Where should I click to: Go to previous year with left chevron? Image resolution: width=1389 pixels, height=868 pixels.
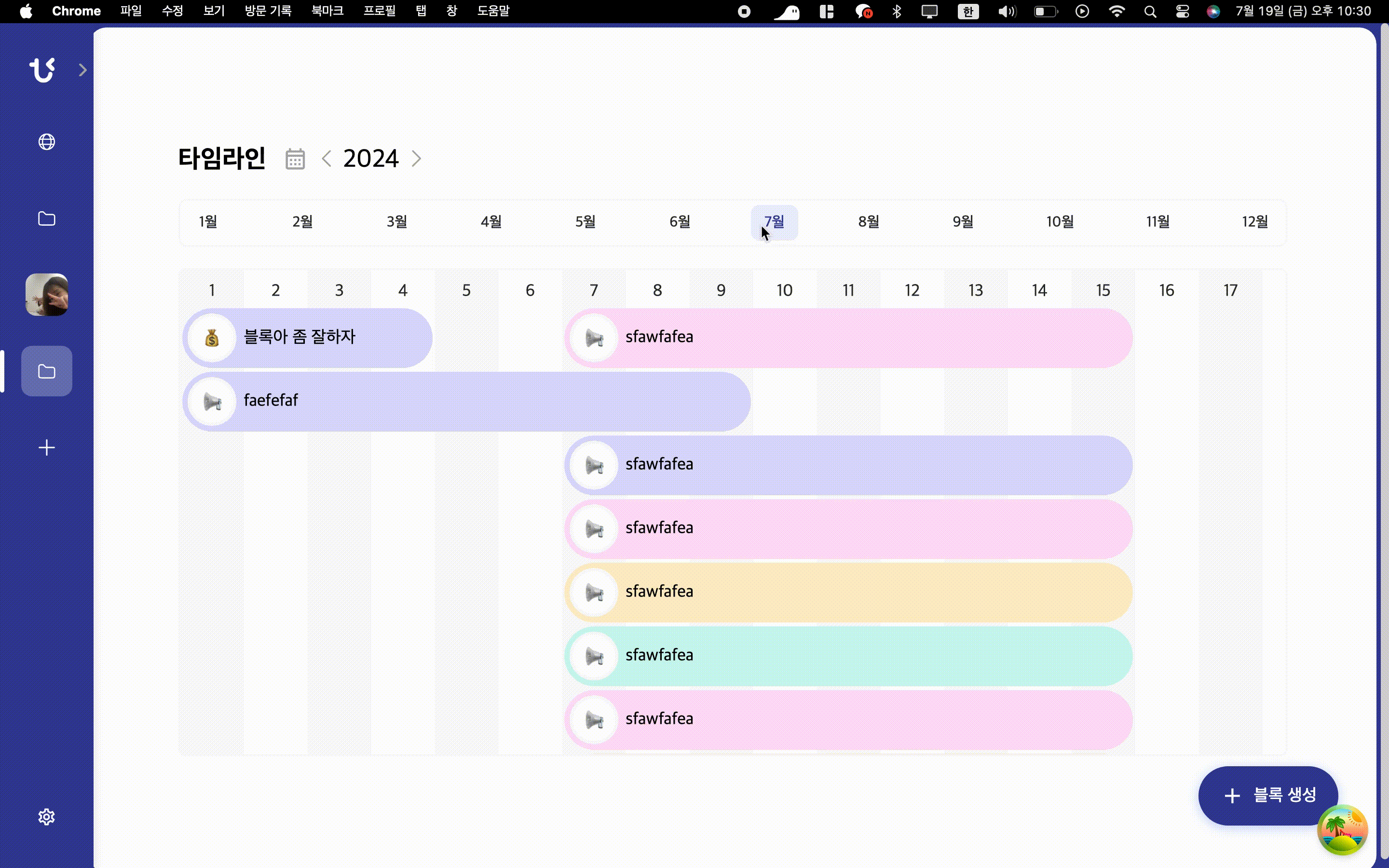coord(327,159)
